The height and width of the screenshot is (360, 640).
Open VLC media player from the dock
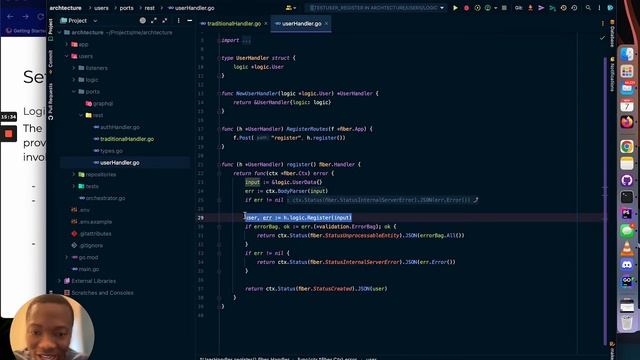point(627,248)
